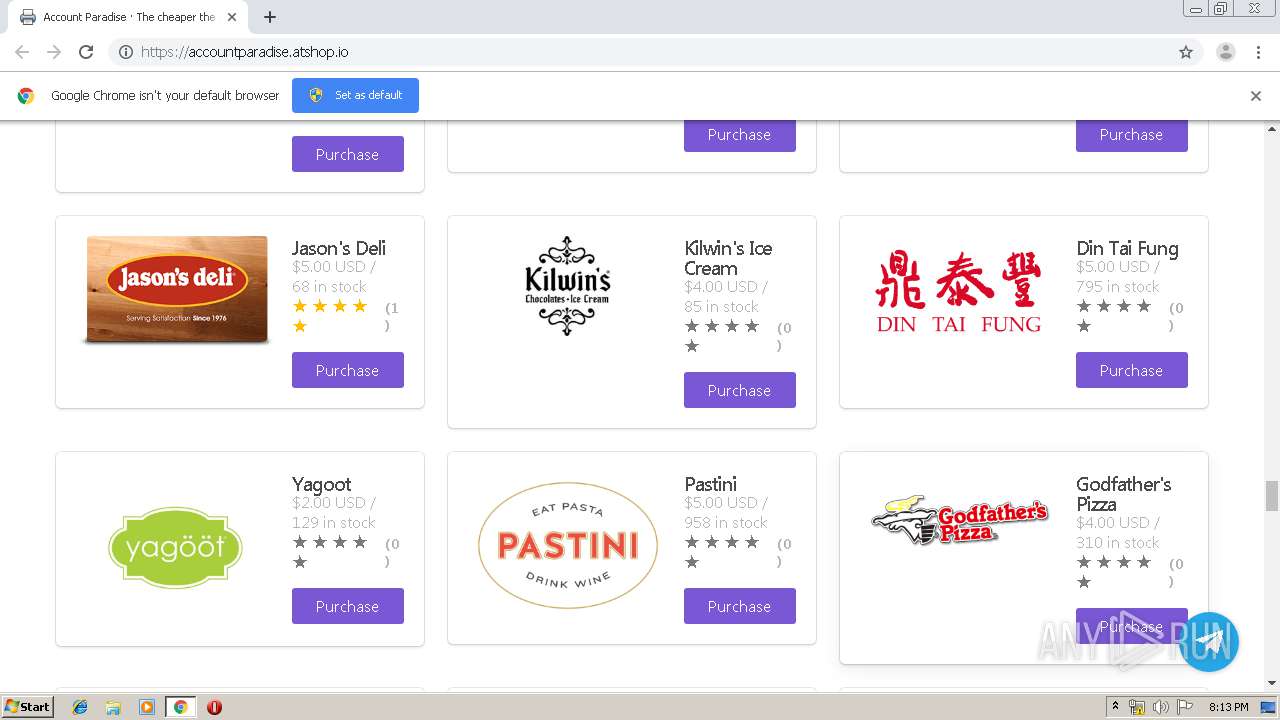Open the Pastini logo image

[x=568, y=545]
